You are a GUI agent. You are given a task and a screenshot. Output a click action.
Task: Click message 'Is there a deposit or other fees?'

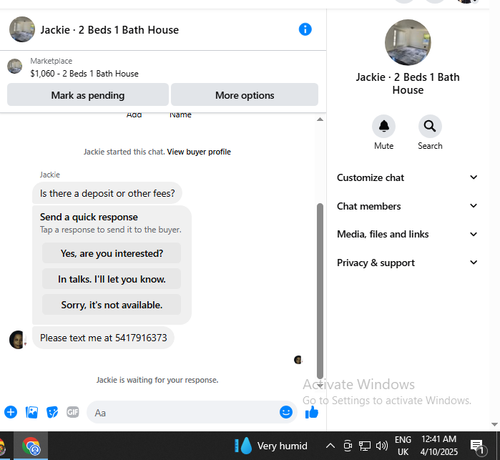(107, 193)
